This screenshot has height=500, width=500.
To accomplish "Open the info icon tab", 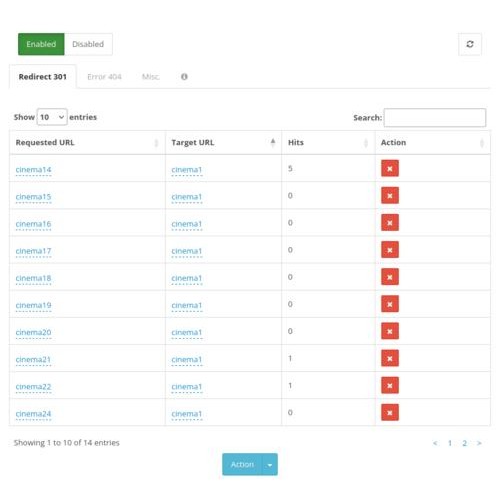I will click(184, 77).
